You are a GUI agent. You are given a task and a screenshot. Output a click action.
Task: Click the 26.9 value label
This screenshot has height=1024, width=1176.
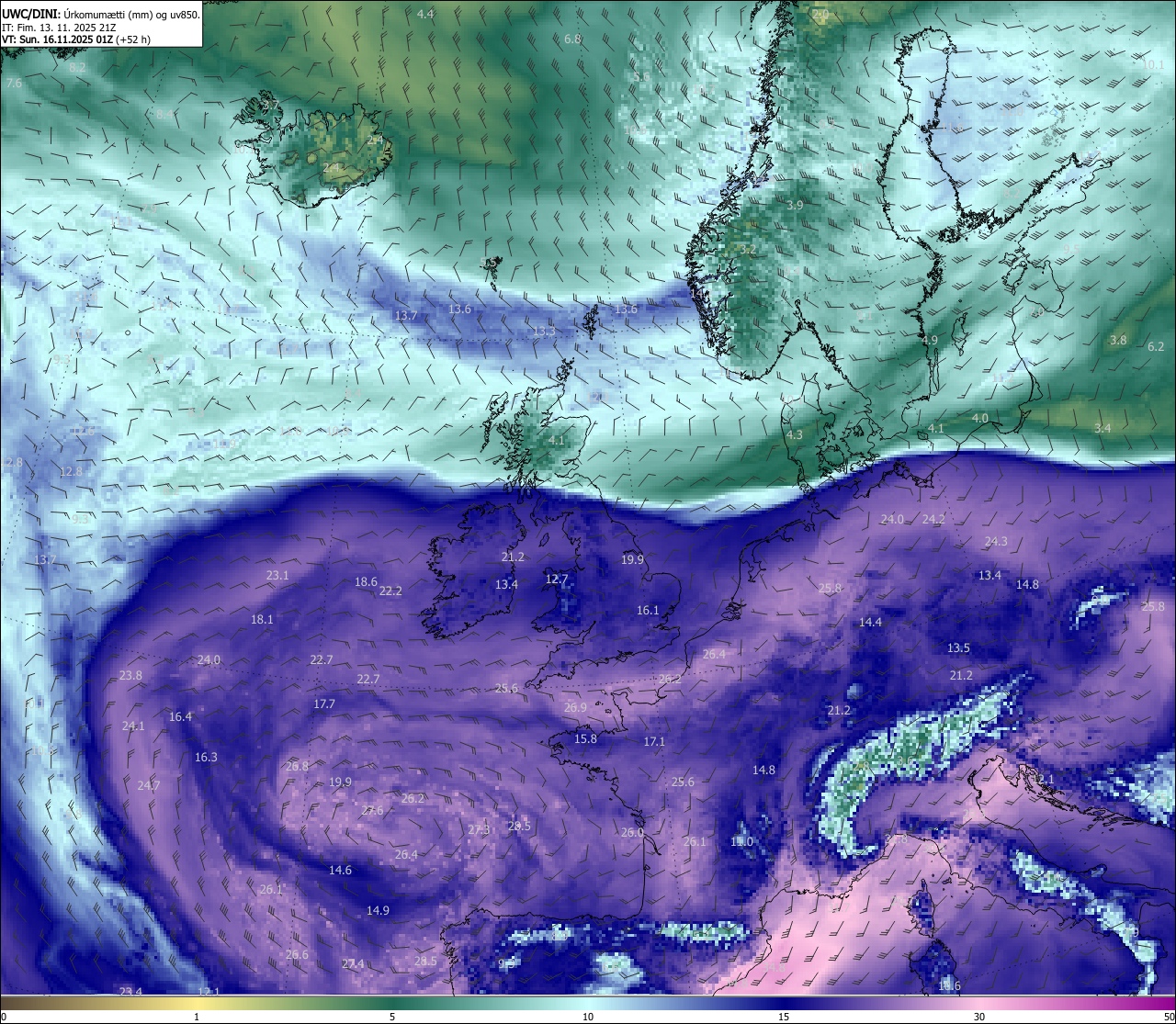[x=575, y=707]
